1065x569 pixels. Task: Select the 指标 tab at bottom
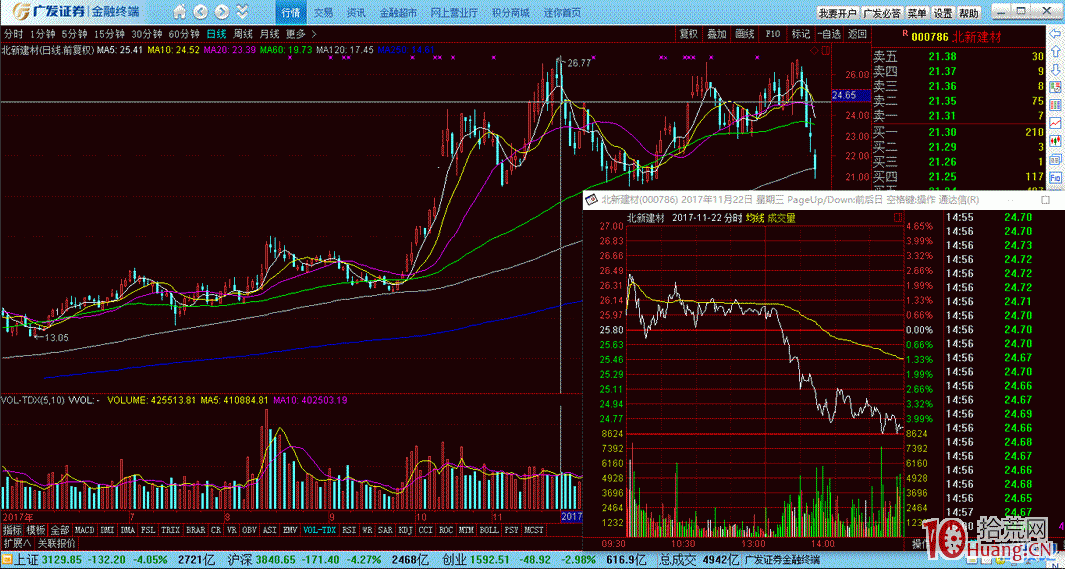tap(12, 530)
